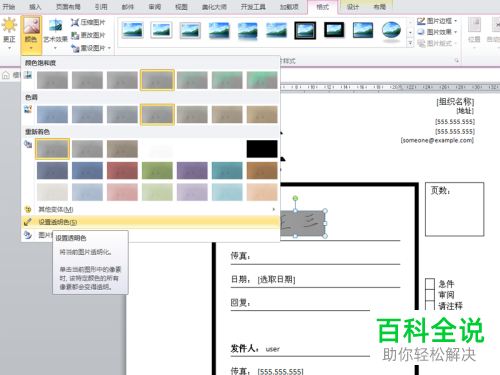The image size is (500, 375).
Task: Check the 审阅 checkbox in the document
Action: click(430, 295)
